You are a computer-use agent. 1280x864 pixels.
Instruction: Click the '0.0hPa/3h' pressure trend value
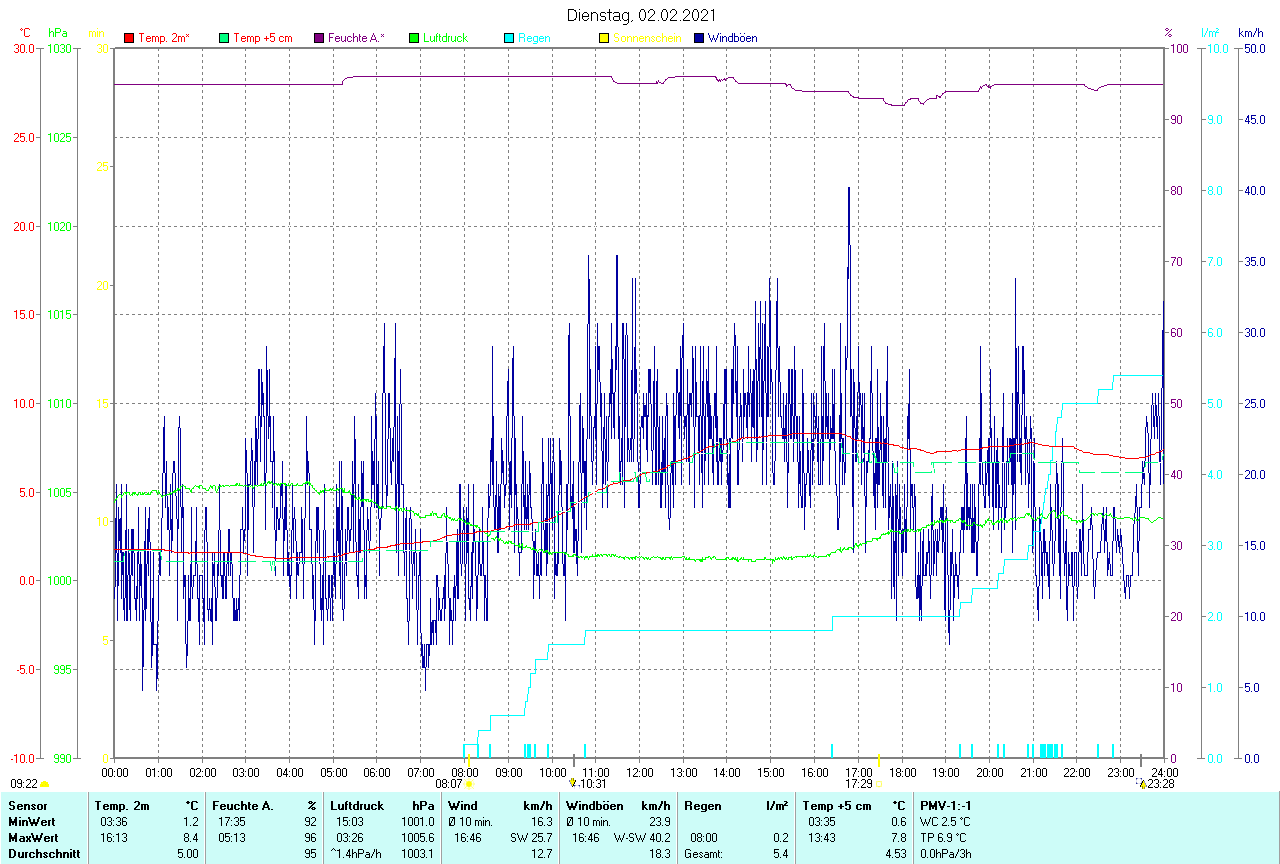[x=946, y=854]
